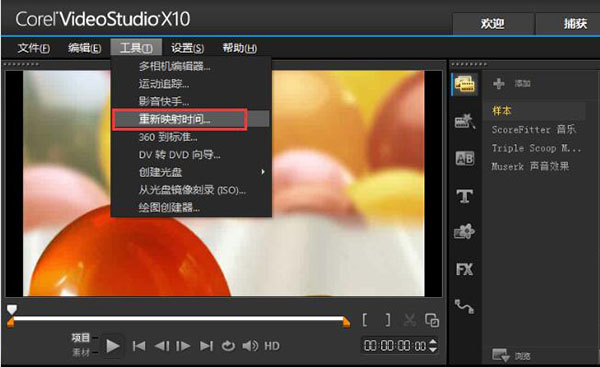Click the 添加 plus button
The height and width of the screenshot is (367, 600).
[x=498, y=83]
